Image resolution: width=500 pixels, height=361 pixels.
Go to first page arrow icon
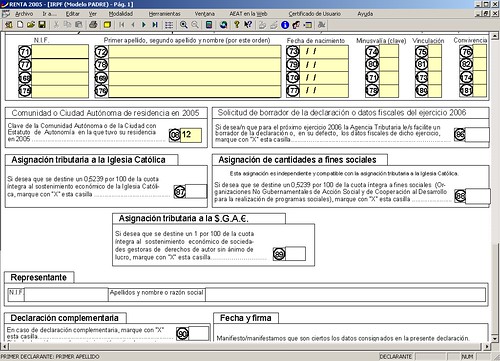122,25
